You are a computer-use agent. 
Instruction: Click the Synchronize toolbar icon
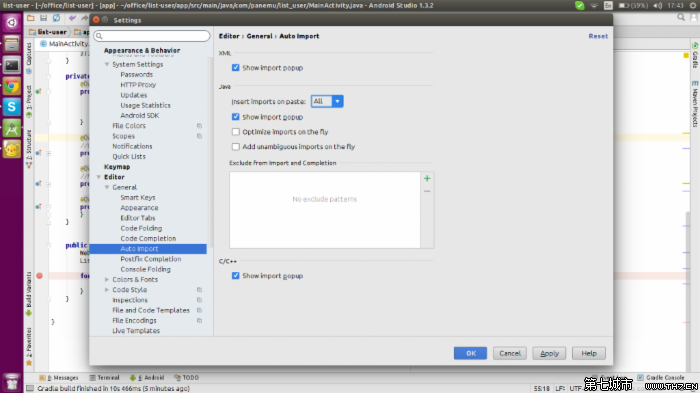[56, 18]
